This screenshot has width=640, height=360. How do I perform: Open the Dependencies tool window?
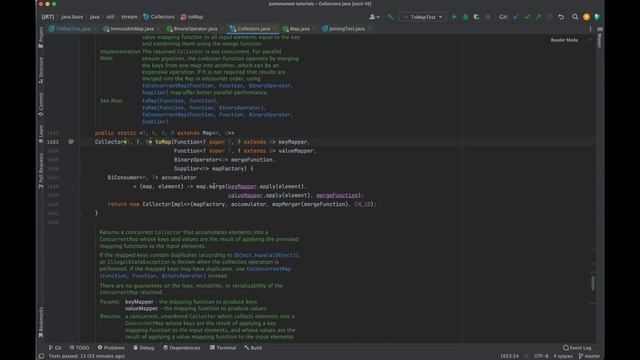(x=182, y=348)
